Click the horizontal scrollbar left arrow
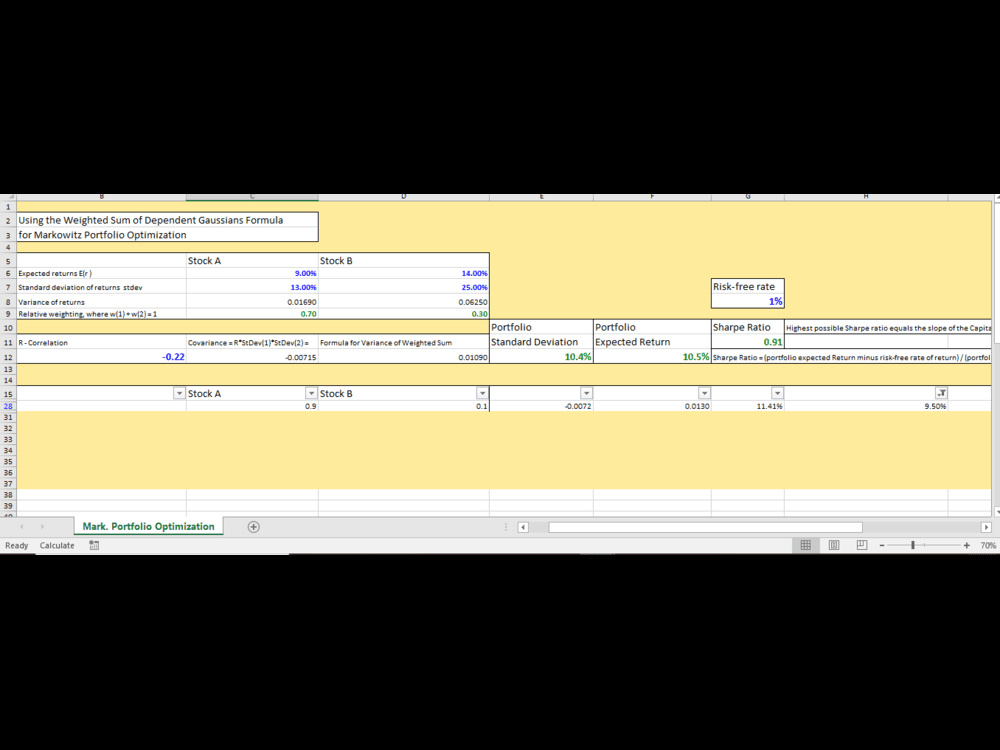Screen dimensions: 1000x750 523,527
